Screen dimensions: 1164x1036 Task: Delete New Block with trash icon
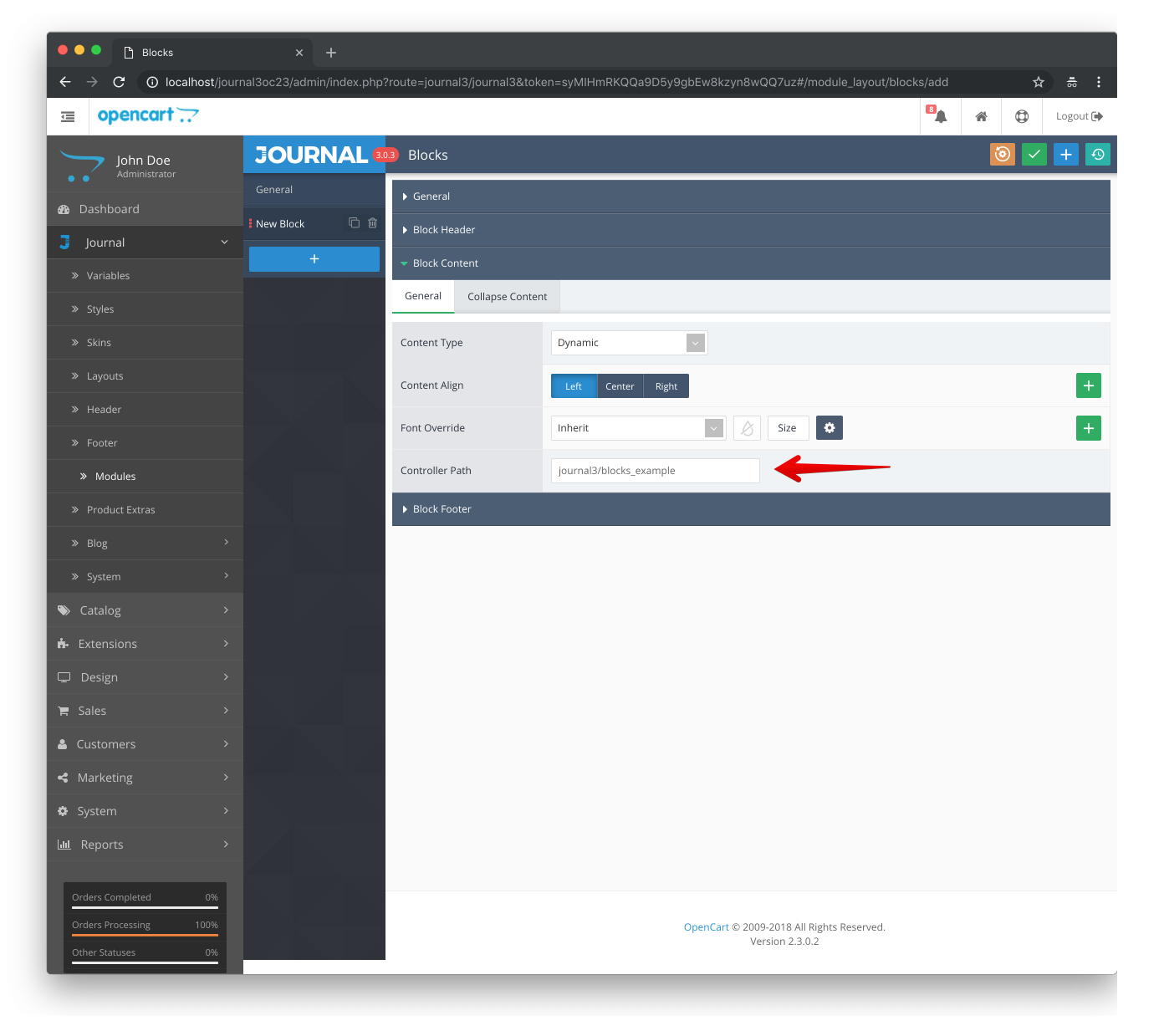point(372,223)
